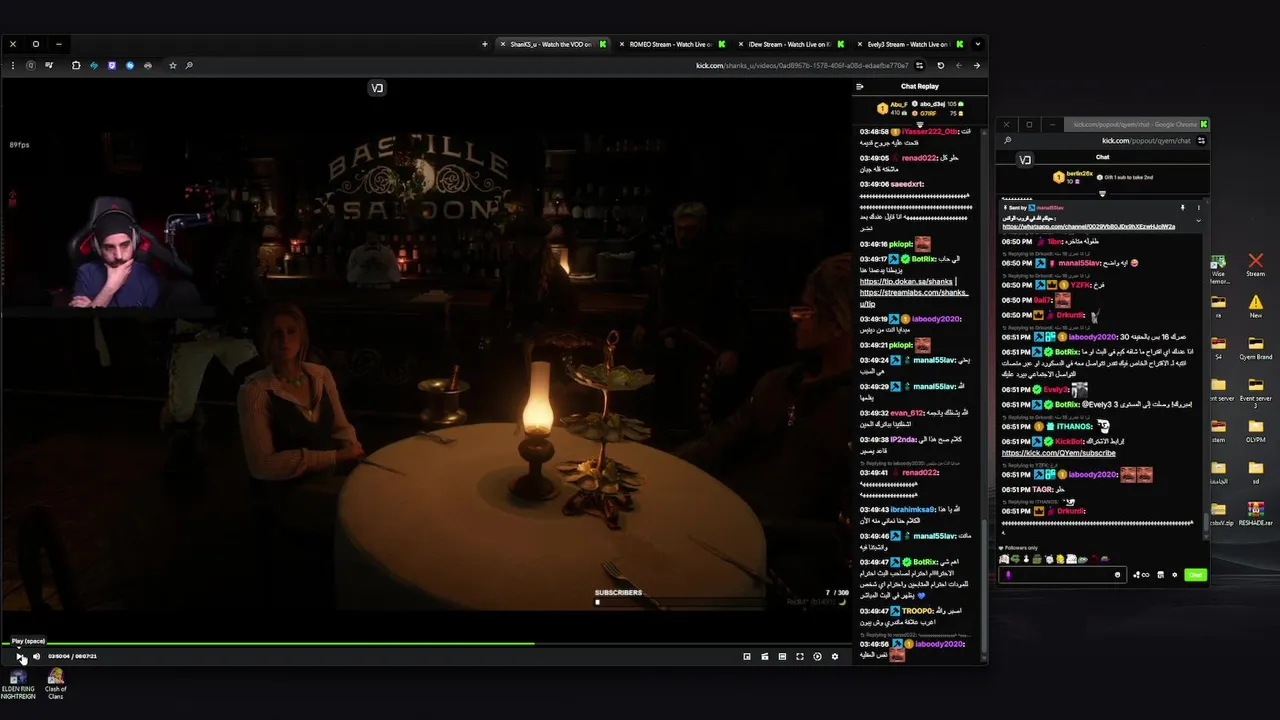
Task: Click the teal arrow extension icon
Action: click(x=94, y=66)
